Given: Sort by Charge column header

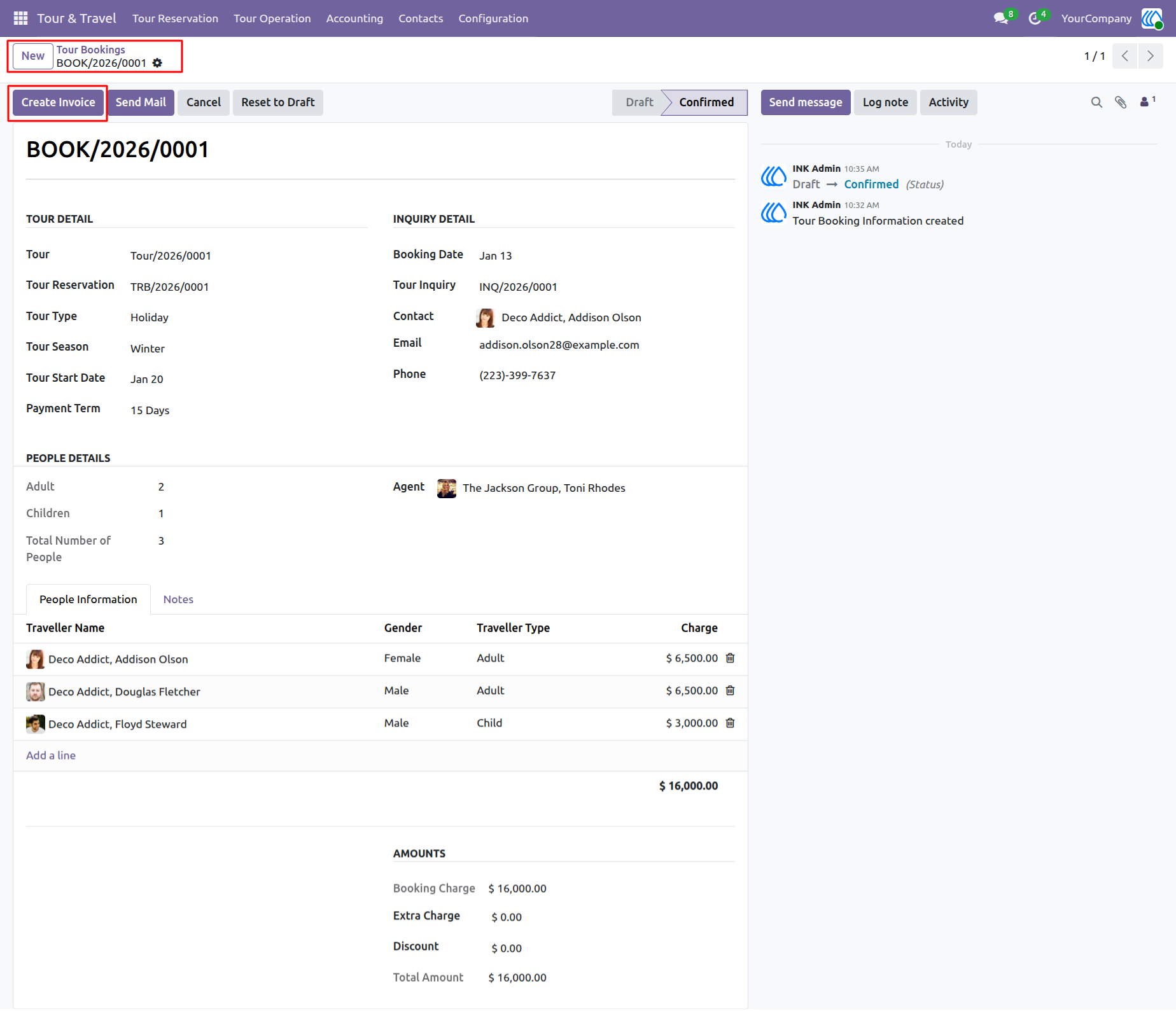Looking at the screenshot, I should [699, 628].
